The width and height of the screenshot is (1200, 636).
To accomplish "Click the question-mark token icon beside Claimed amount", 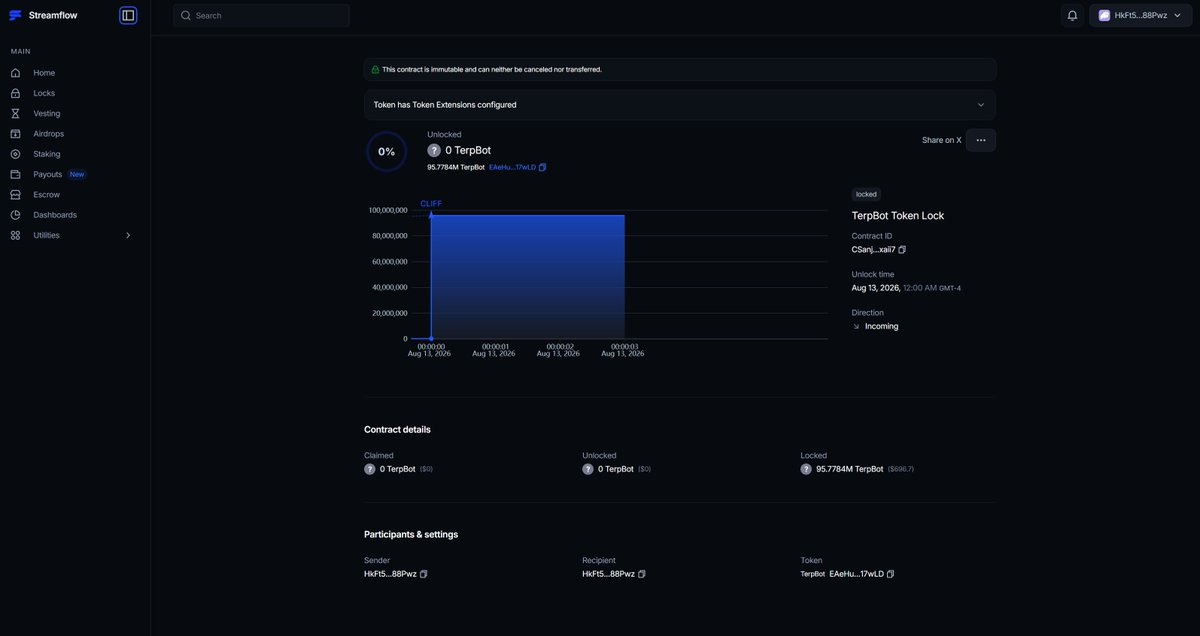I will click(x=370, y=469).
